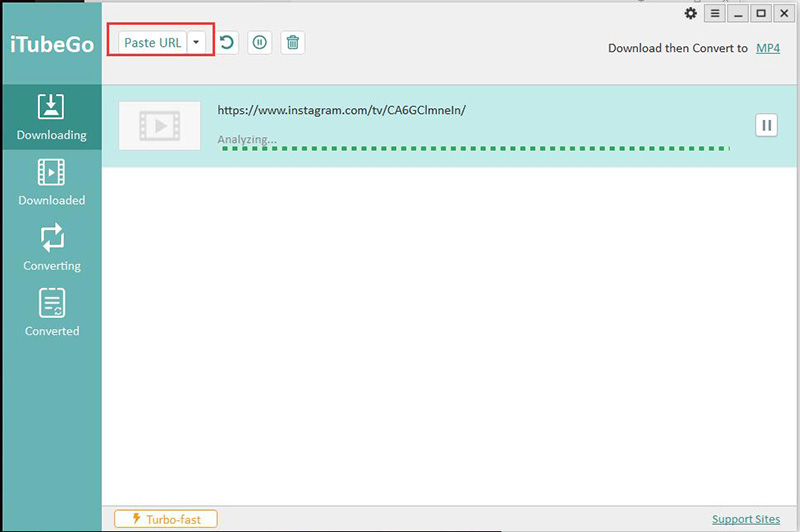Open the settings gear icon
800x532 pixels.
point(690,13)
